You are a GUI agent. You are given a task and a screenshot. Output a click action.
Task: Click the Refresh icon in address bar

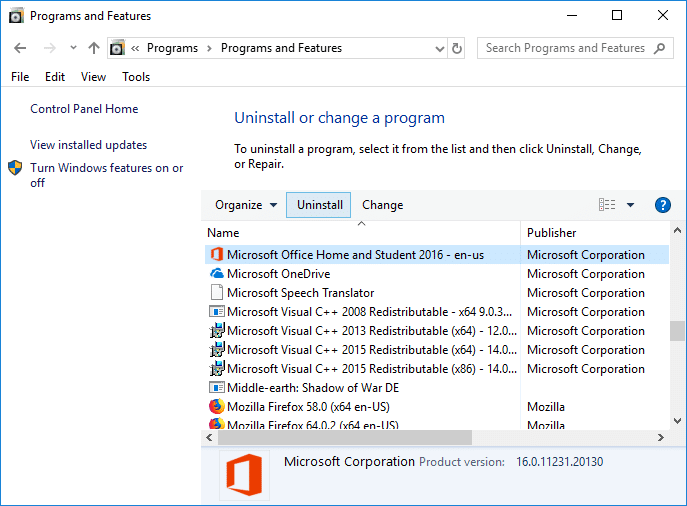458,48
